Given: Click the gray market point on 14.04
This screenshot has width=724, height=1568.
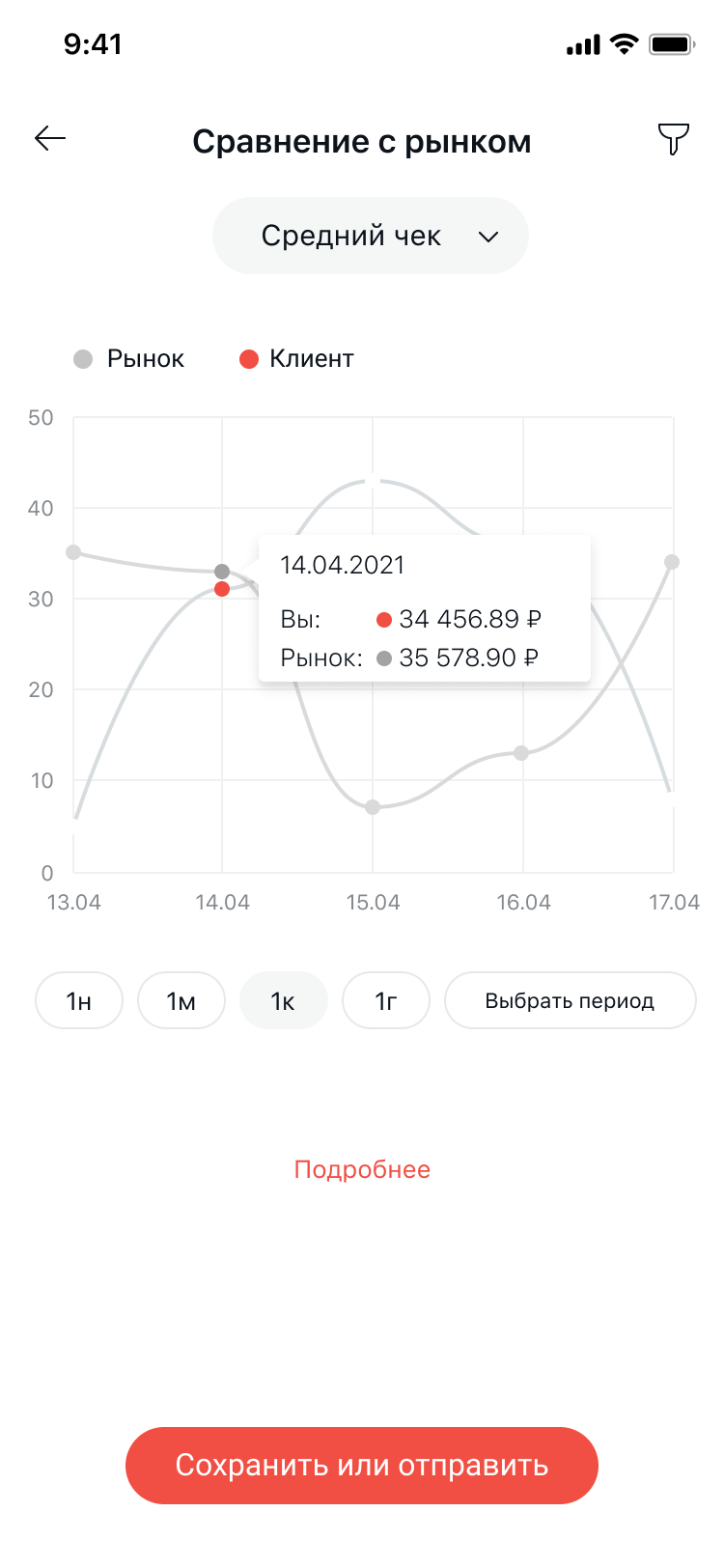Looking at the screenshot, I should pos(222,572).
